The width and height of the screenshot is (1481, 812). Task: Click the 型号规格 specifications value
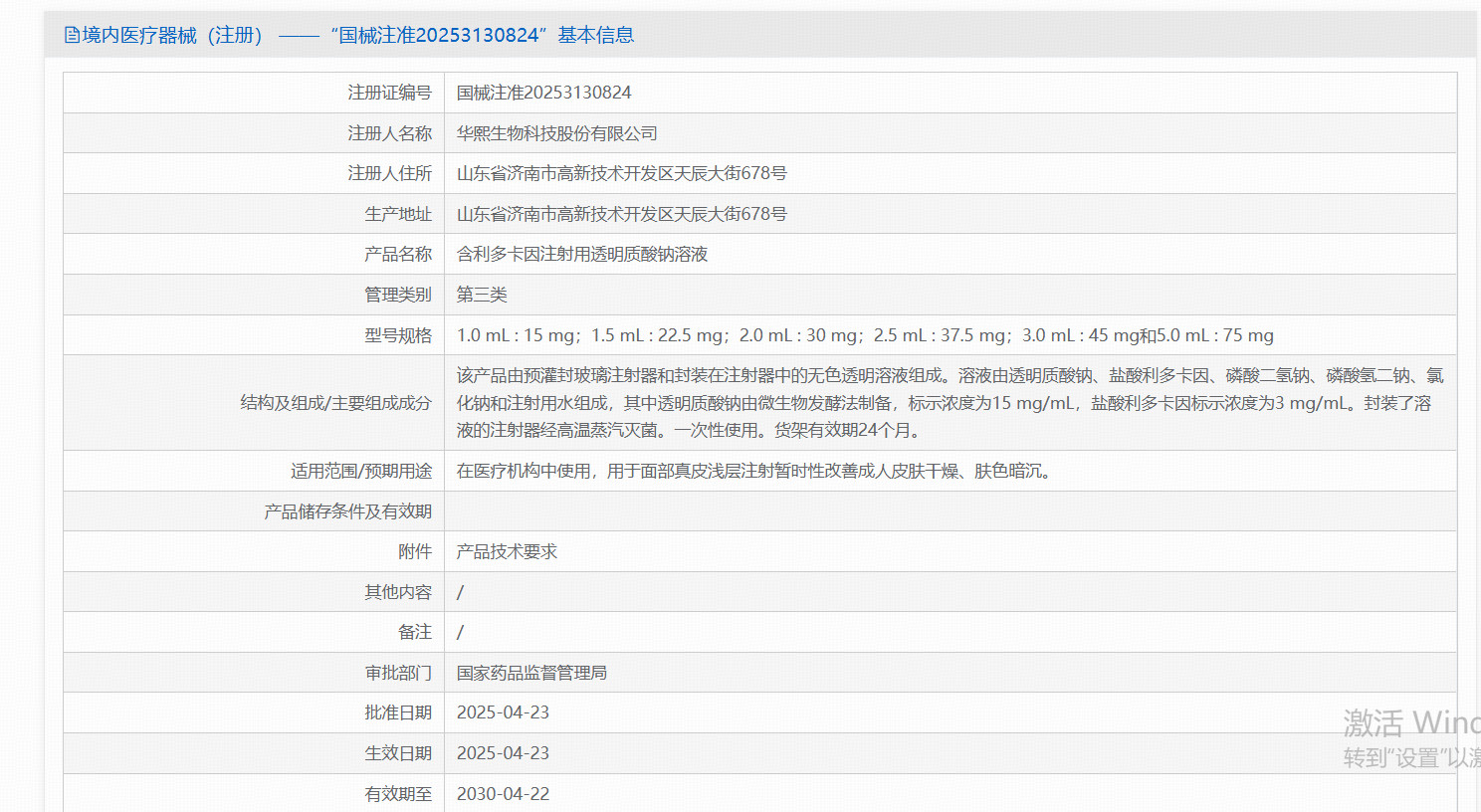[x=864, y=335]
